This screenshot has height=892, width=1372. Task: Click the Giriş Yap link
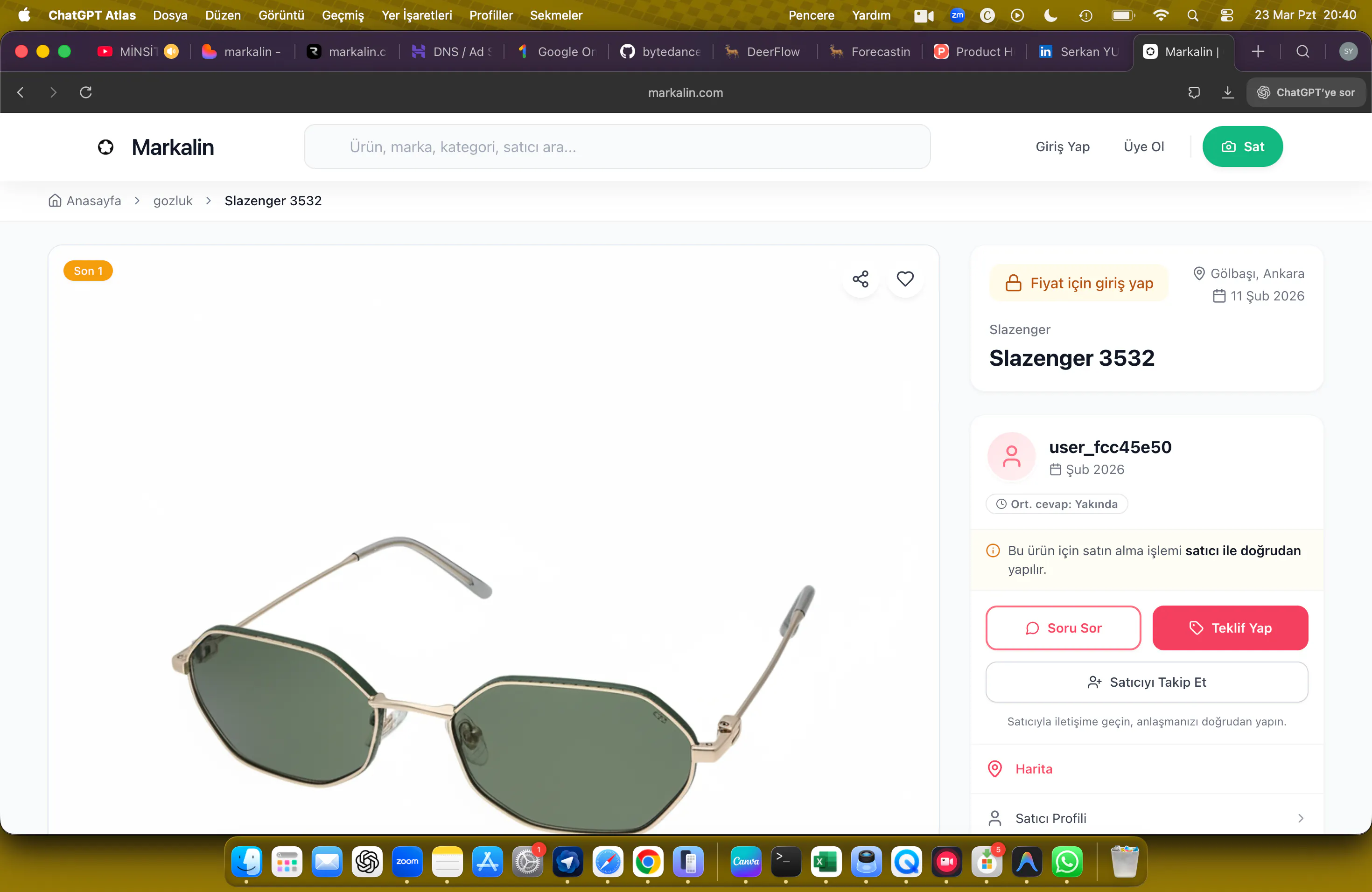click(1063, 147)
